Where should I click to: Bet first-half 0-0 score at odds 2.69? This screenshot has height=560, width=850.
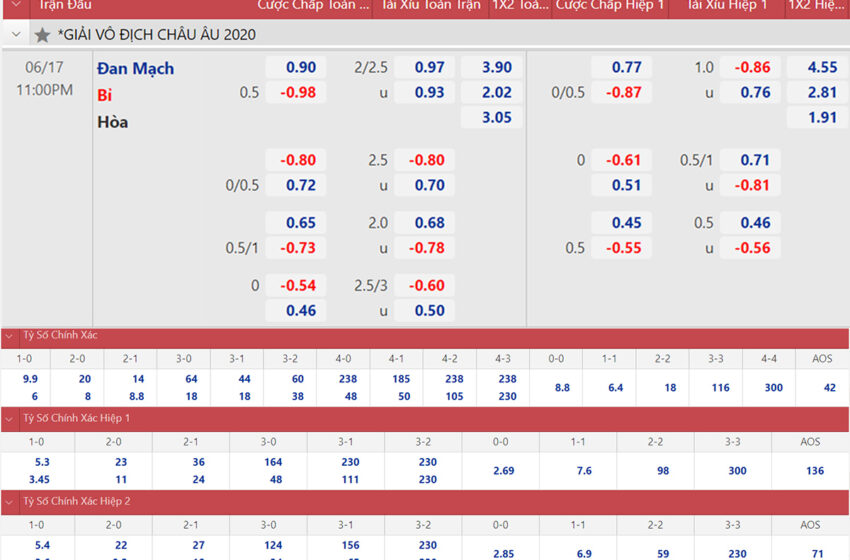point(505,470)
